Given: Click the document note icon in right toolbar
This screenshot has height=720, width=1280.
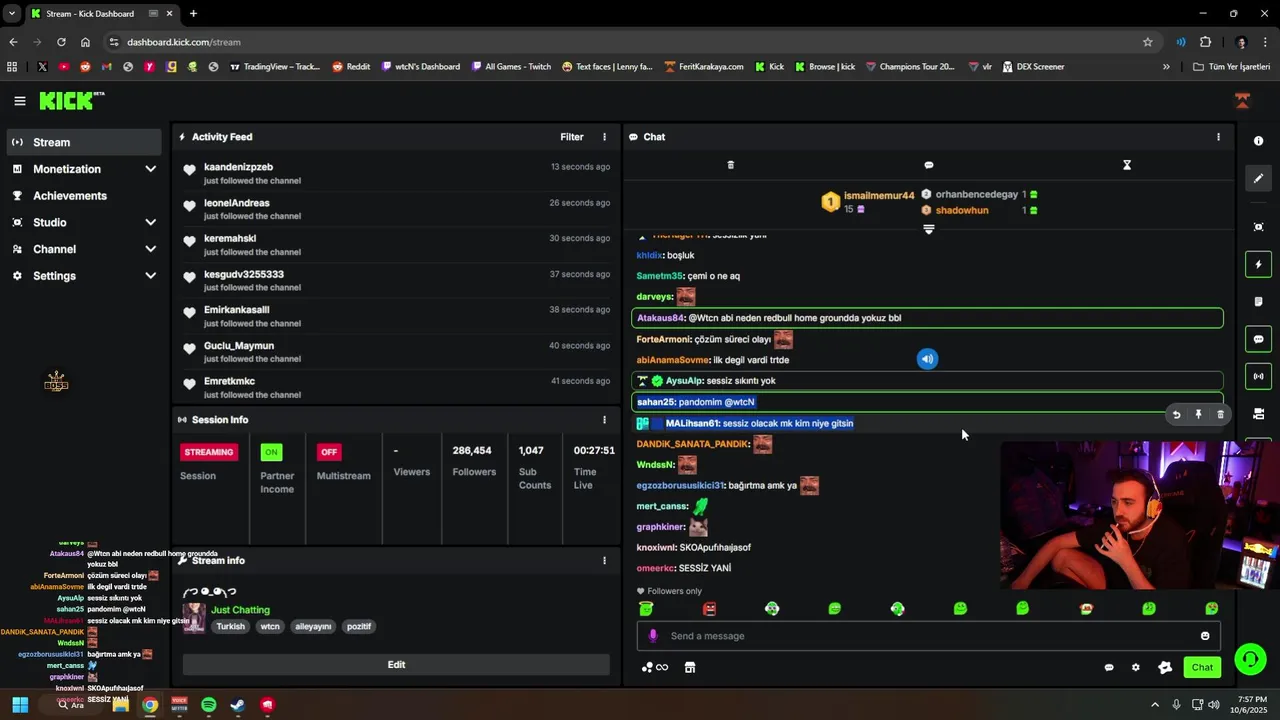Looking at the screenshot, I should pyautogui.click(x=1258, y=302).
